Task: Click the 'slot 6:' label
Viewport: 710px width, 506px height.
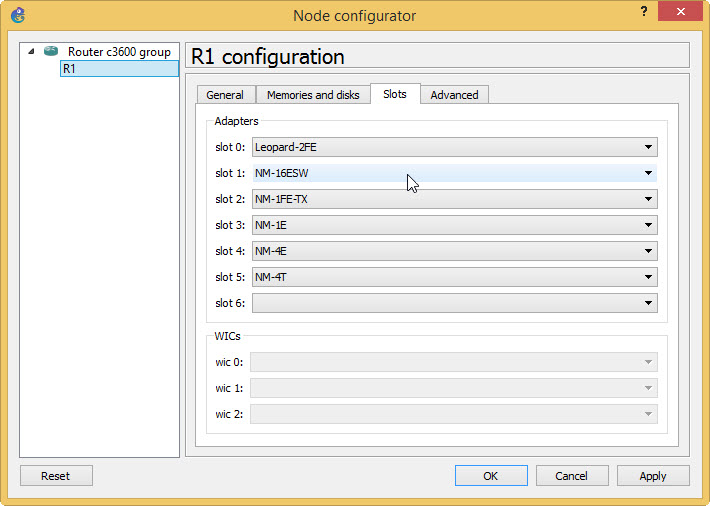Action: tap(230, 303)
